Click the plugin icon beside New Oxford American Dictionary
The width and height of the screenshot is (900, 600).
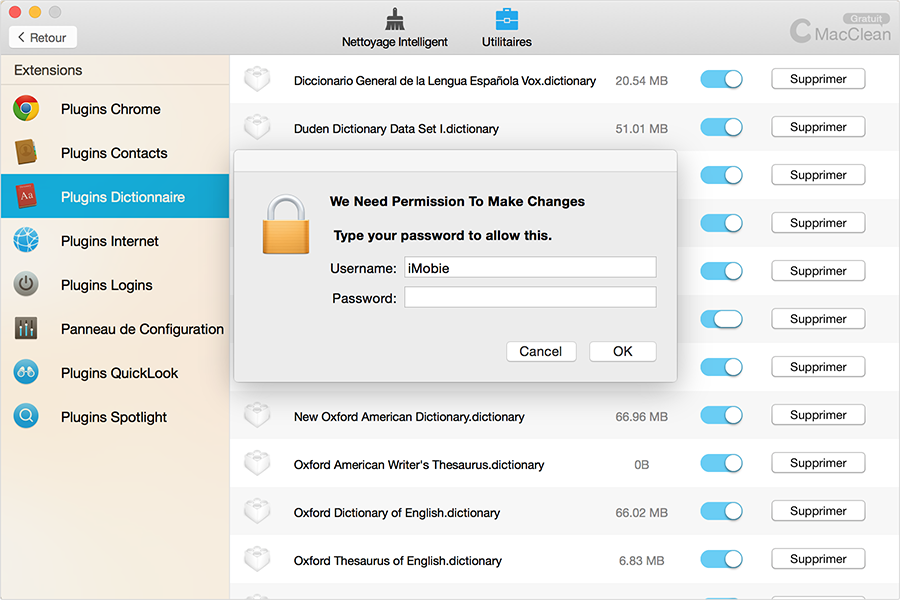point(257,415)
